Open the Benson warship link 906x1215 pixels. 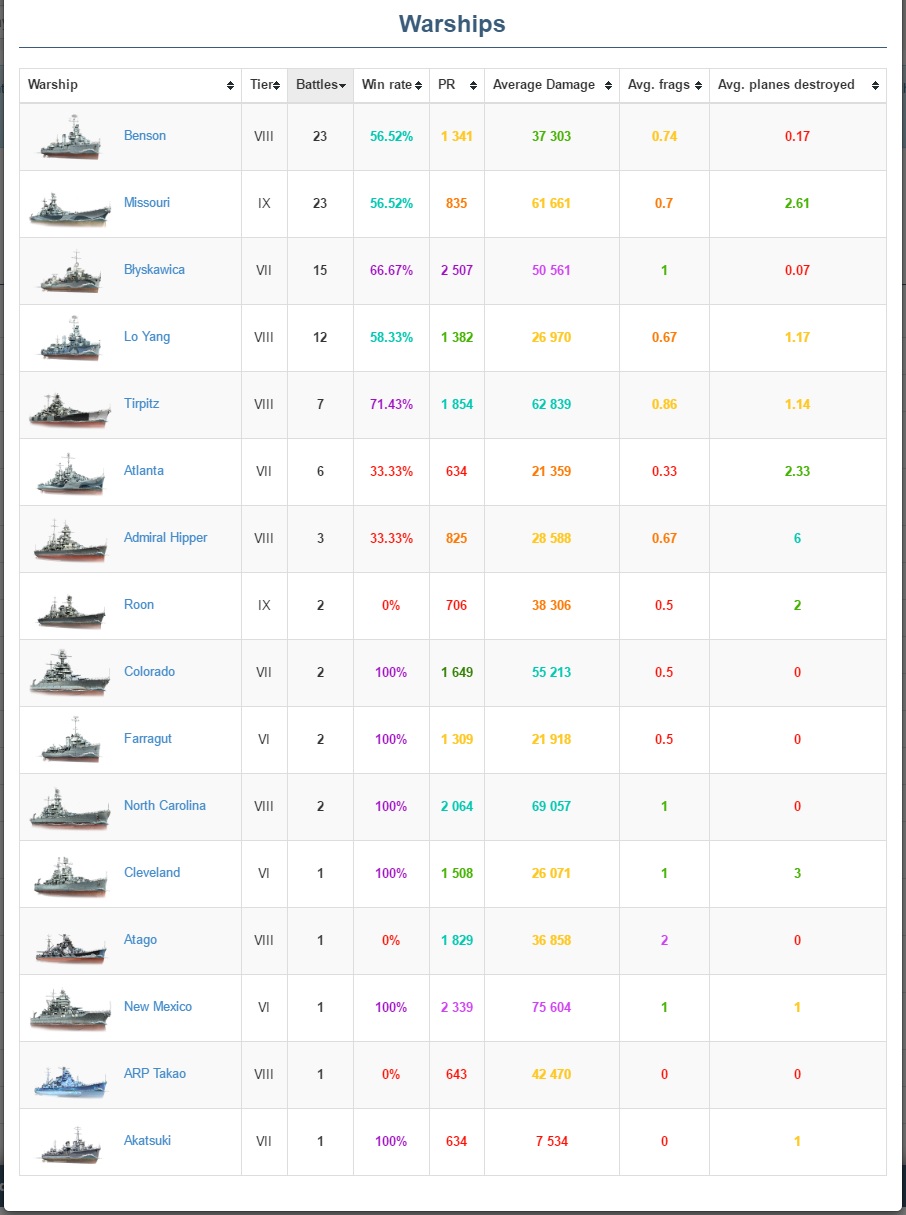point(145,135)
